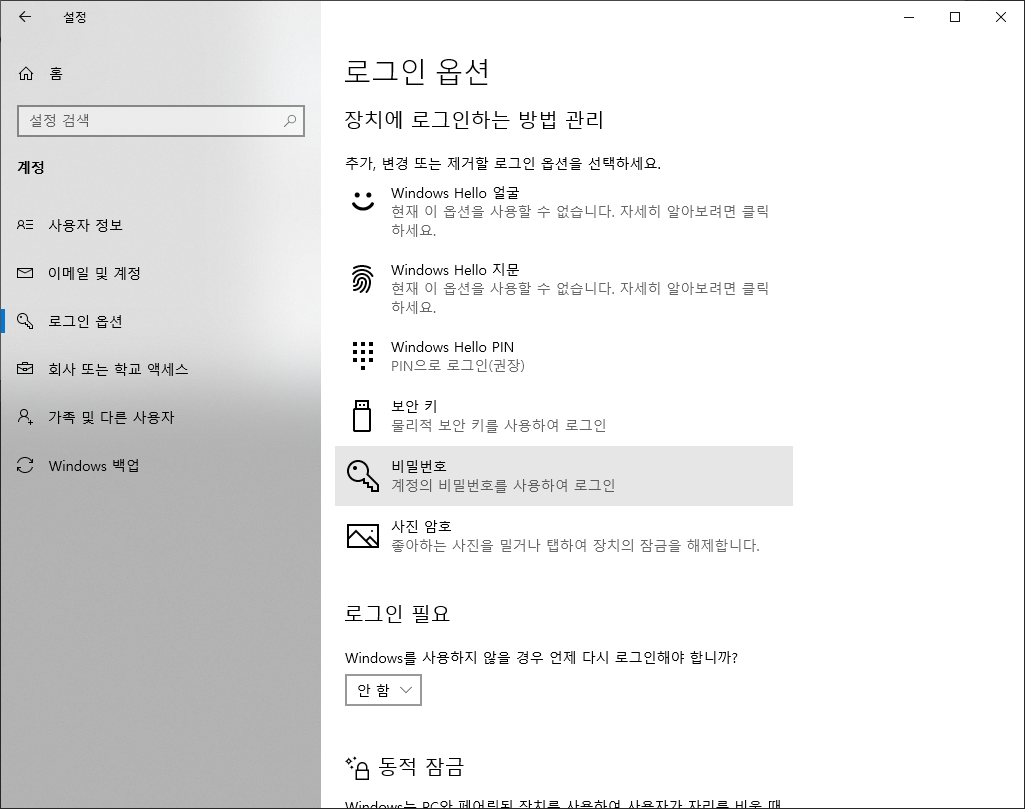Screen dimensions: 1025x809
Task: Click the 보안 키 USB icon
Action: [x=362, y=416]
